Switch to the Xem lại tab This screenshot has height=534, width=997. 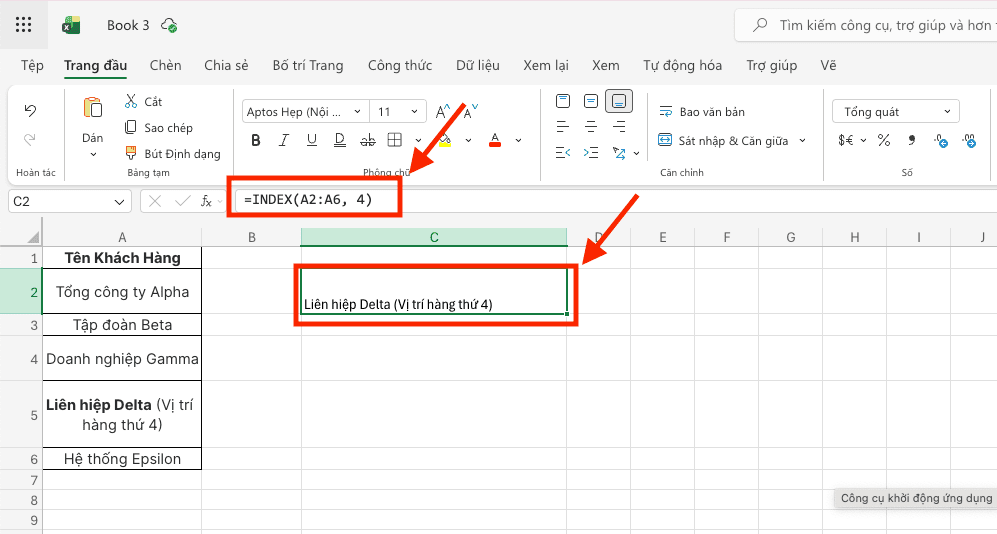(546, 65)
